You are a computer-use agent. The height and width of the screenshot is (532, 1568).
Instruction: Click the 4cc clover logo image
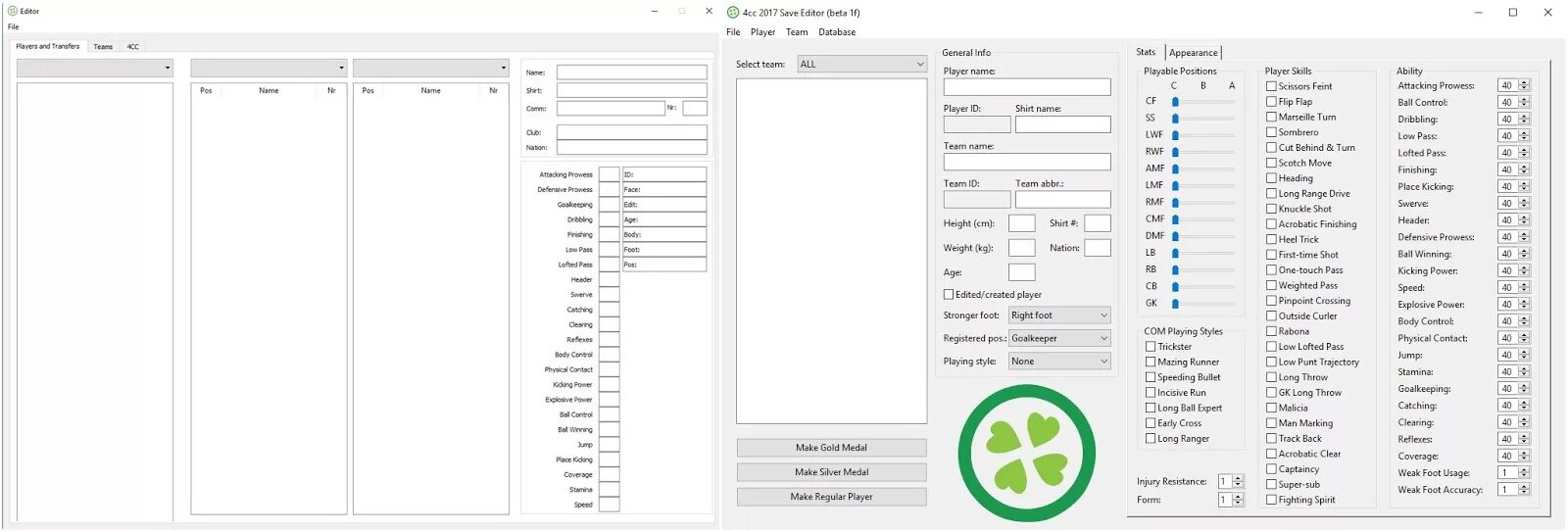(1026, 453)
